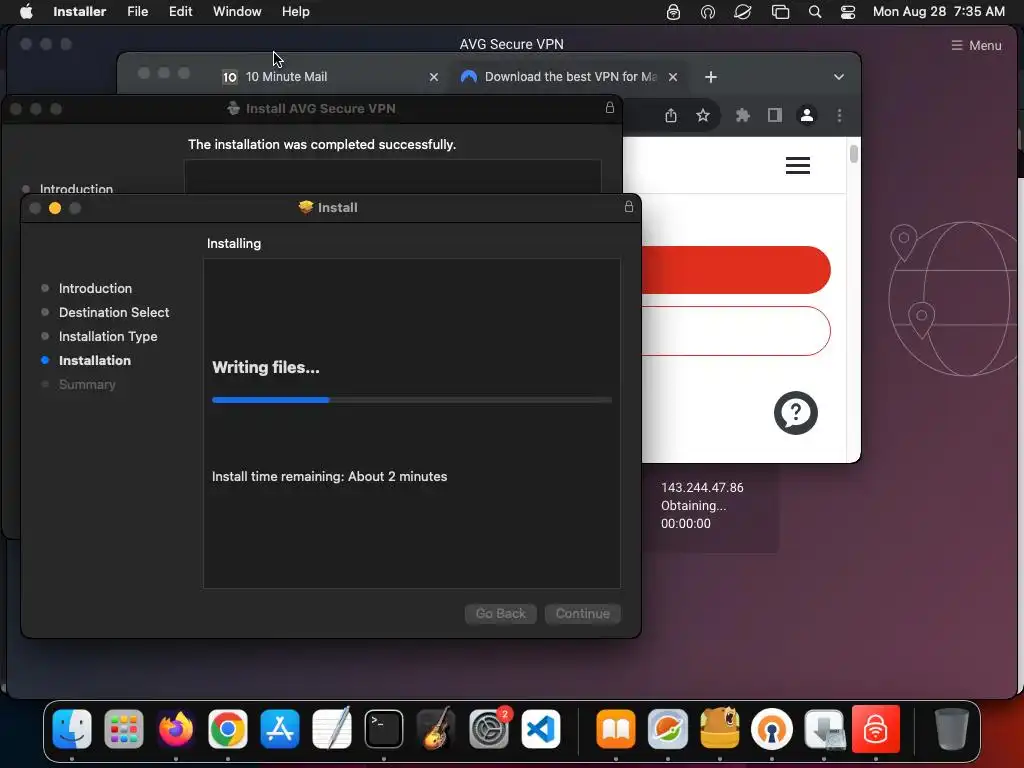1024x768 pixels.
Task: Open Terminal from the dock
Action: click(x=383, y=729)
